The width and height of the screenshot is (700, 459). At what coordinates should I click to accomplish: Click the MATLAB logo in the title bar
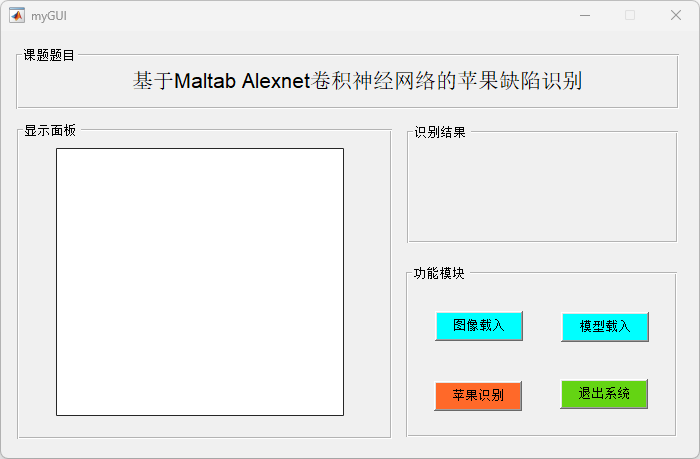coord(17,16)
